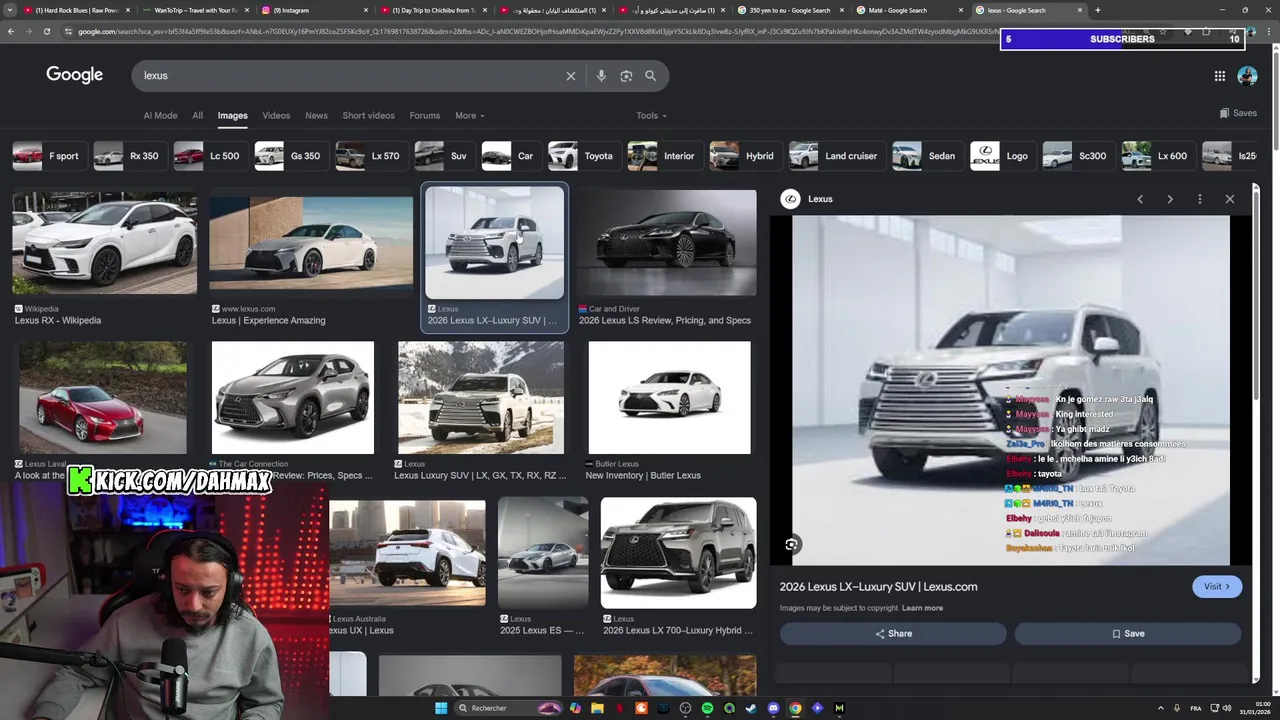Open Car and Driver Lexus LS thumbnail
The height and width of the screenshot is (720, 1280).
click(666, 242)
